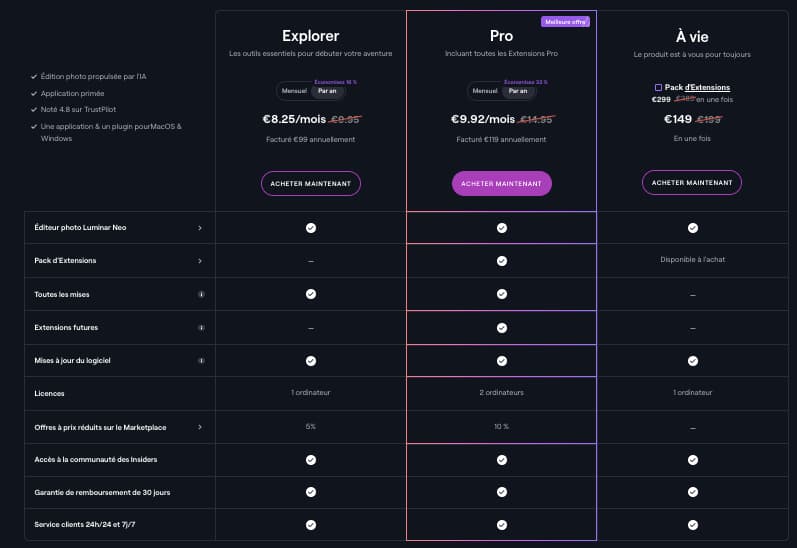Click À vie checkmark for Mises à jour du logiciel

(x=693, y=361)
